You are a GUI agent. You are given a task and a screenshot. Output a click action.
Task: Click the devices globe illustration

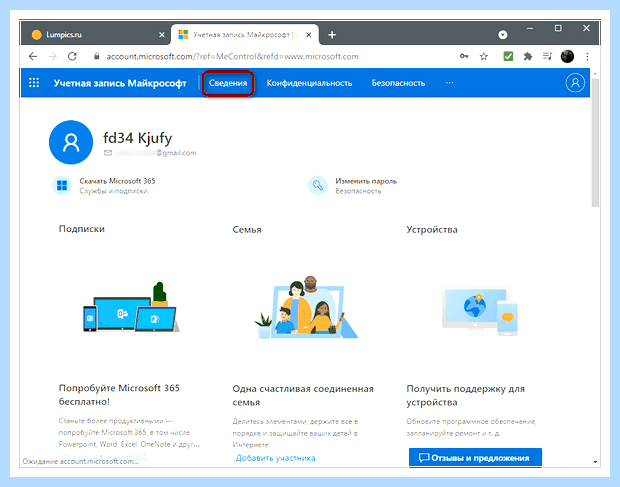tap(480, 311)
